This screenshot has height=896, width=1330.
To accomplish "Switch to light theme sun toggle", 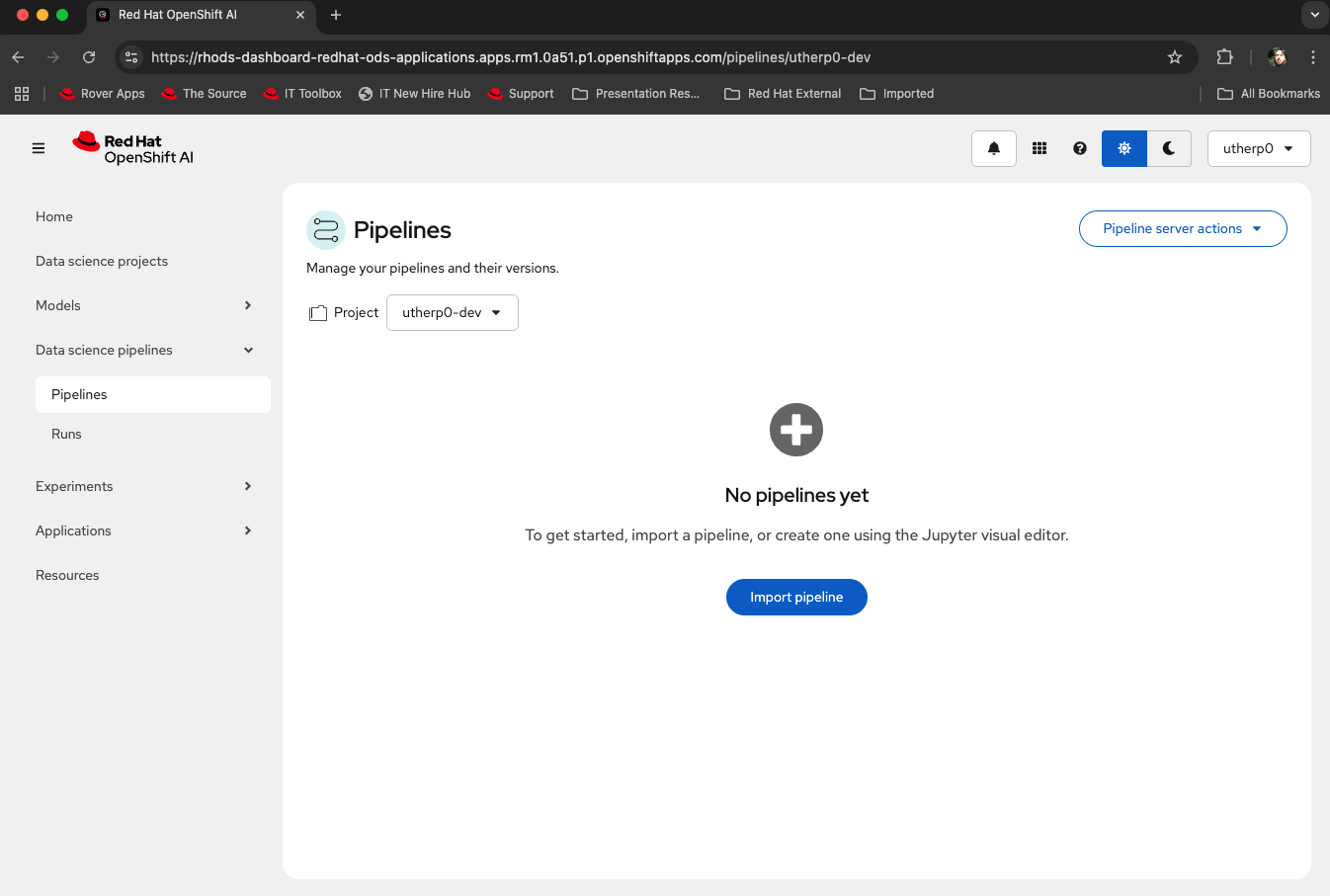I will click(x=1124, y=148).
